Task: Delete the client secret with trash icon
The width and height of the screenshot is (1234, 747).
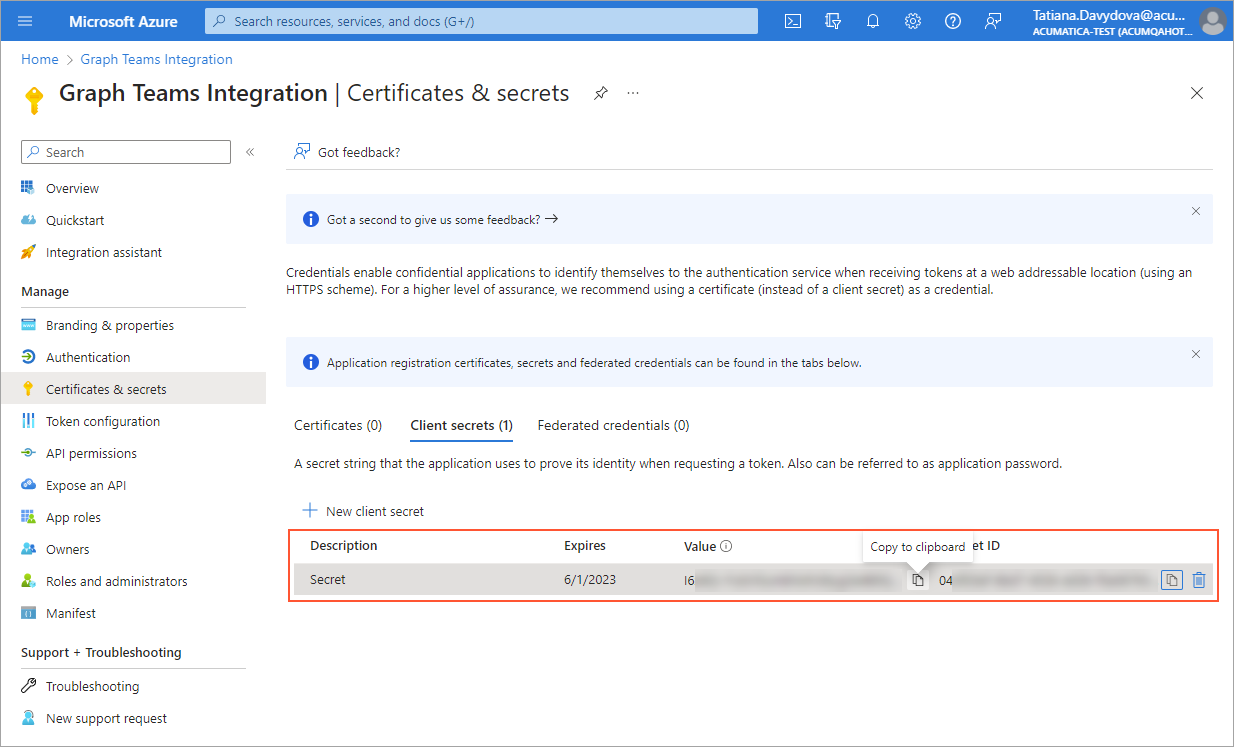Action: (x=1199, y=580)
